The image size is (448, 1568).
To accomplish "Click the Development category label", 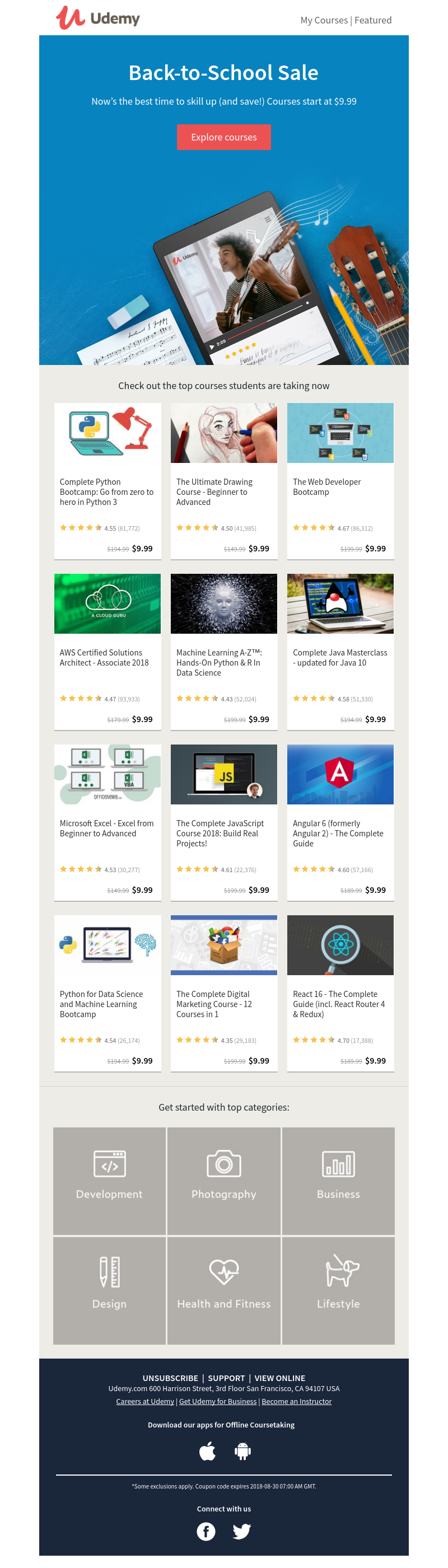I will (110, 1194).
